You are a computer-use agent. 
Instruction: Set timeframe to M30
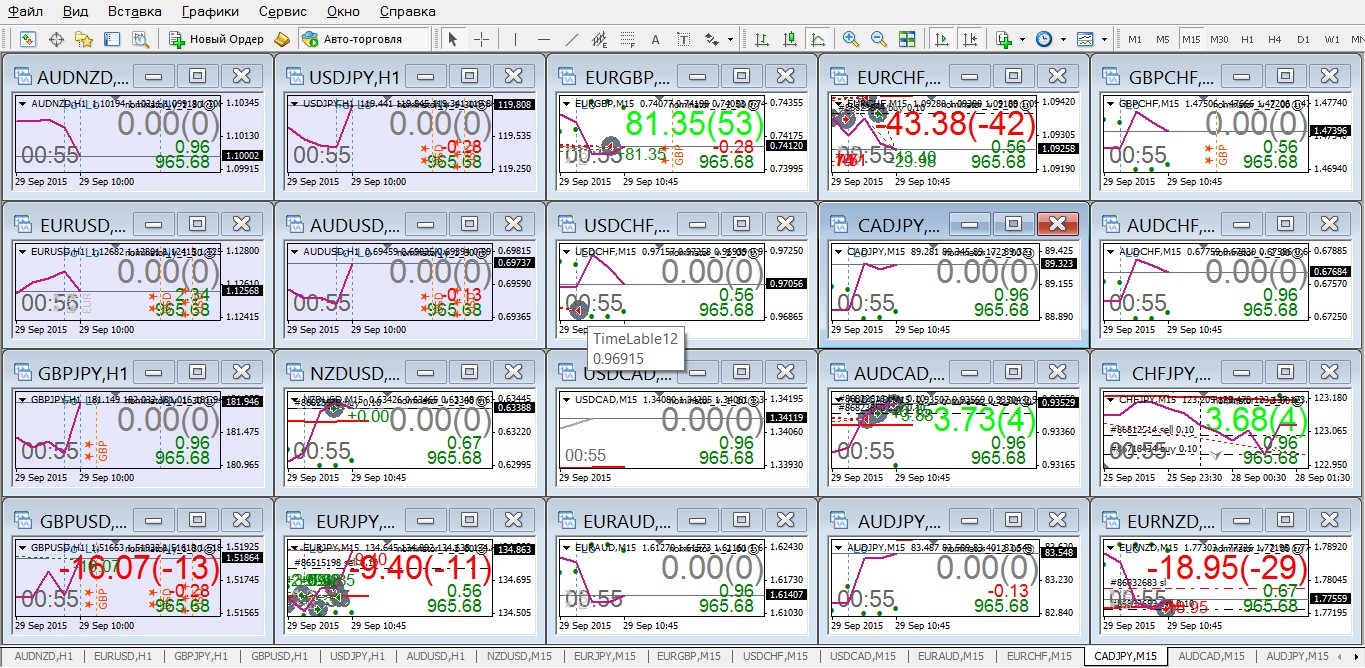pos(1219,39)
